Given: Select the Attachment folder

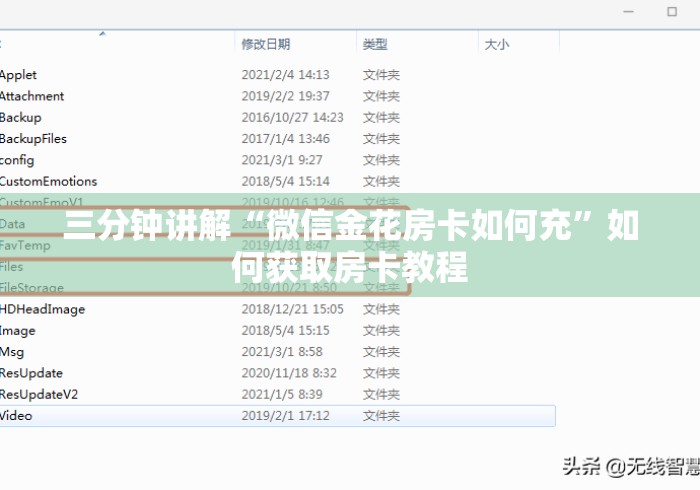Looking at the screenshot, I should (x=32, y=96).
